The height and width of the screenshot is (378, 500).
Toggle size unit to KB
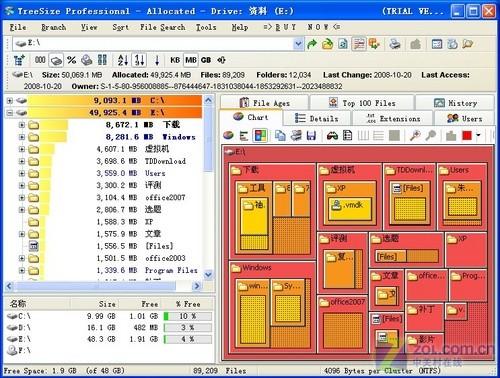point(175,60)
